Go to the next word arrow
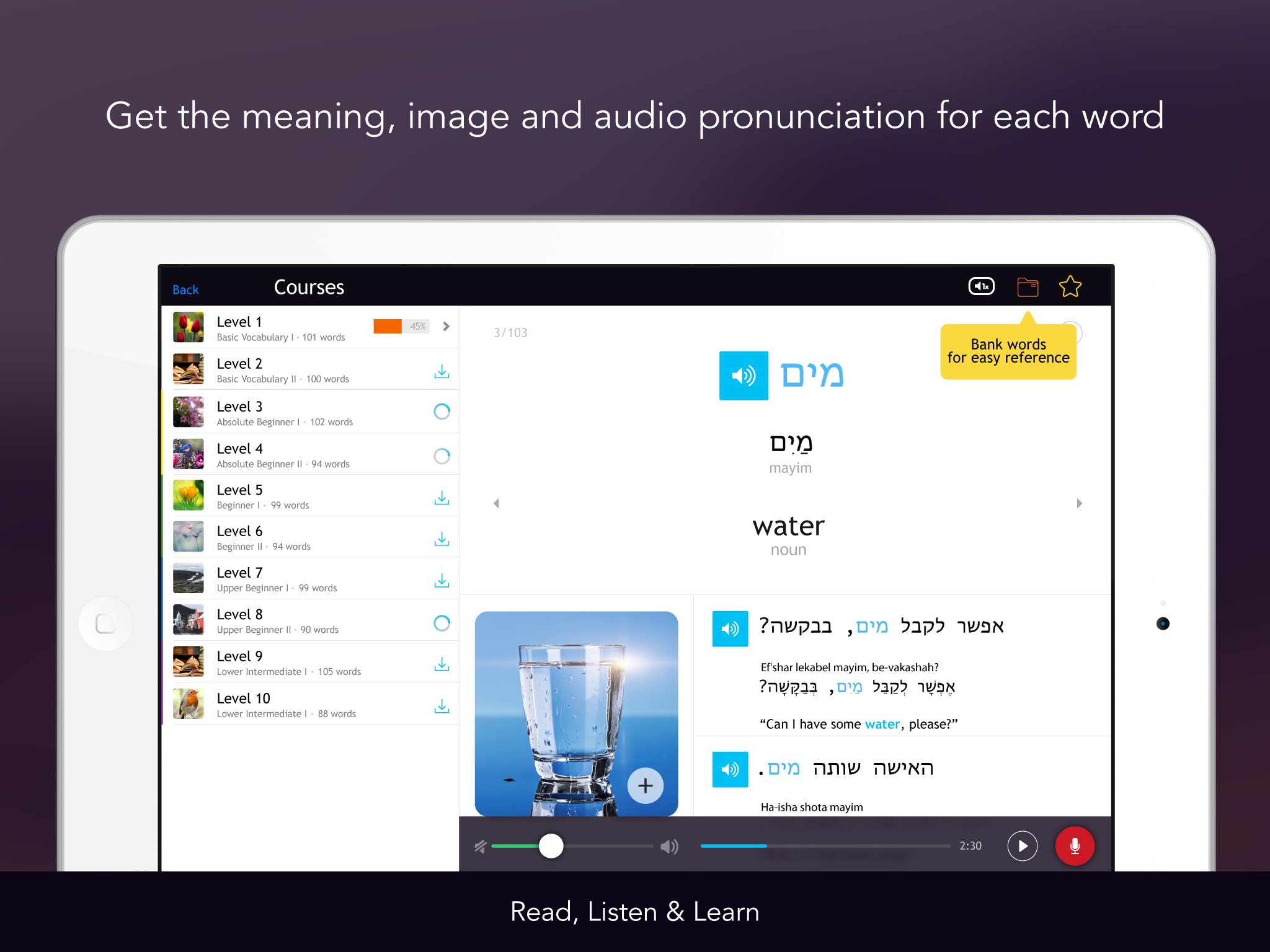The width and height of the screenshot is (1270, 952). coord(1079,503)
